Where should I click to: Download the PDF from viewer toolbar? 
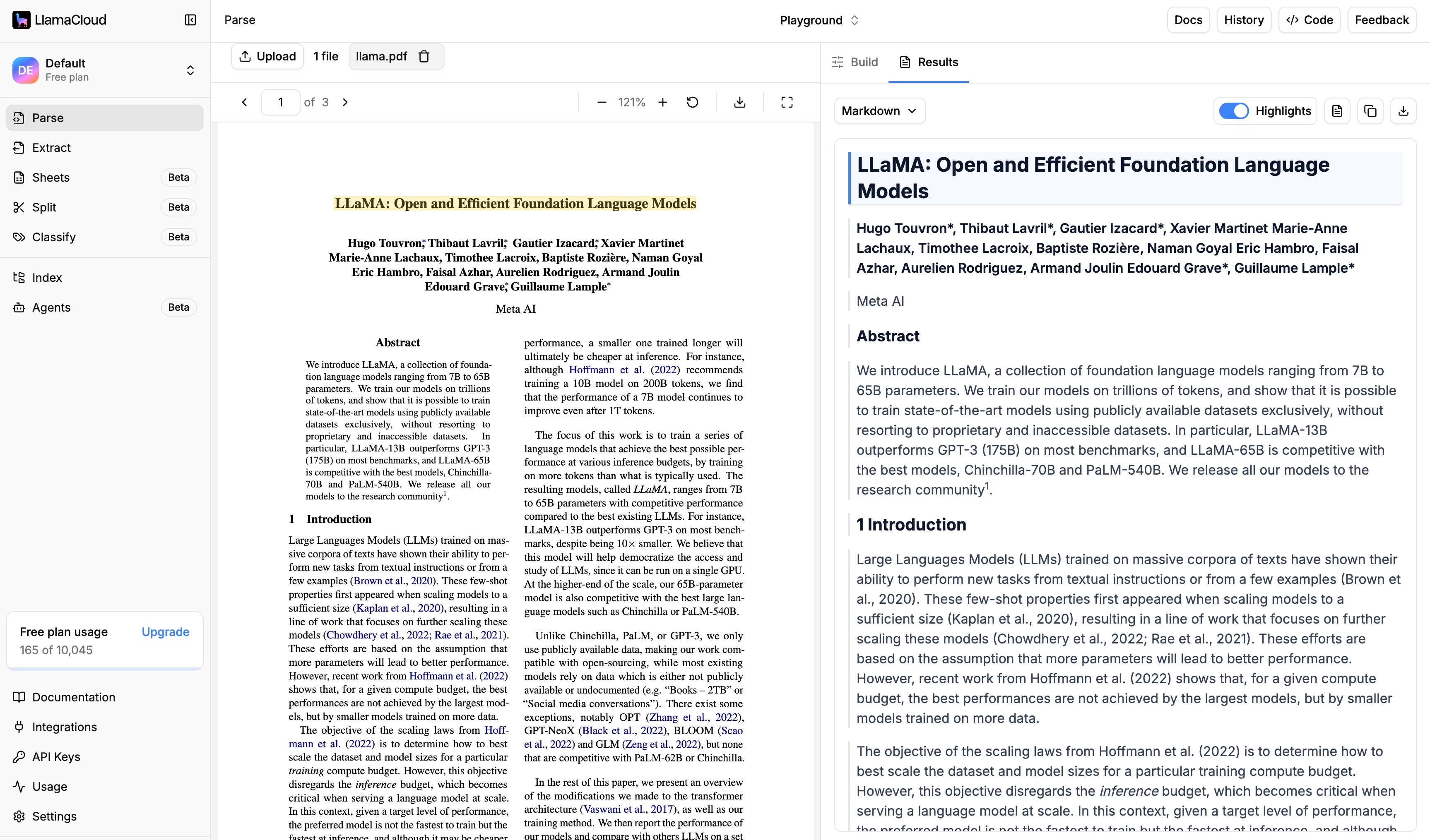click(739, 102)
